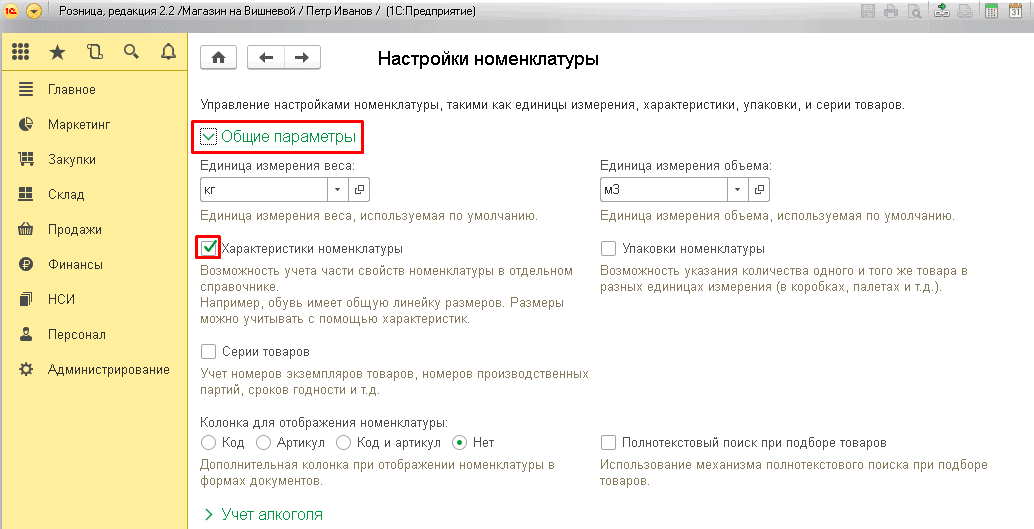Viewport: 1034px width, 529px height.
Task: Open the sections menu grid icon
Action: coord(20,52)
